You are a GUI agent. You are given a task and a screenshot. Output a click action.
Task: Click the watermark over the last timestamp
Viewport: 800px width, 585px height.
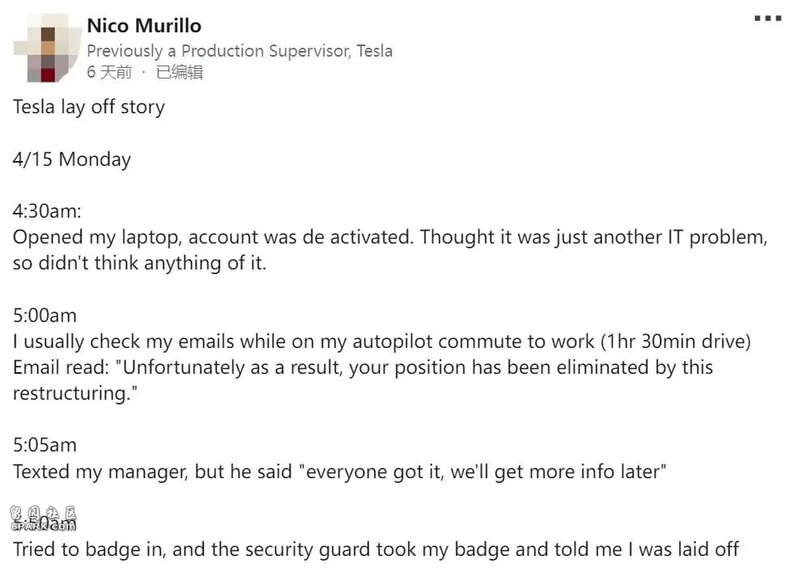(43, 518)
